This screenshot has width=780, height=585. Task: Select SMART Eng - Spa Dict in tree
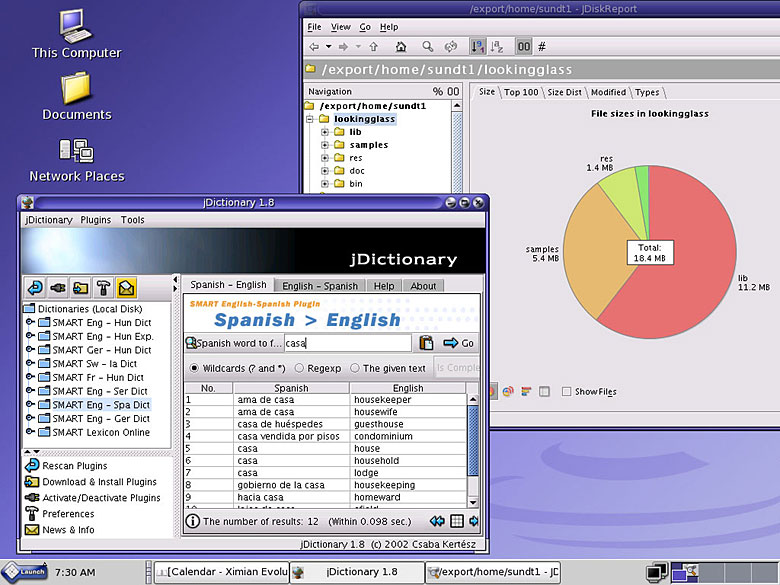[101, 404]
